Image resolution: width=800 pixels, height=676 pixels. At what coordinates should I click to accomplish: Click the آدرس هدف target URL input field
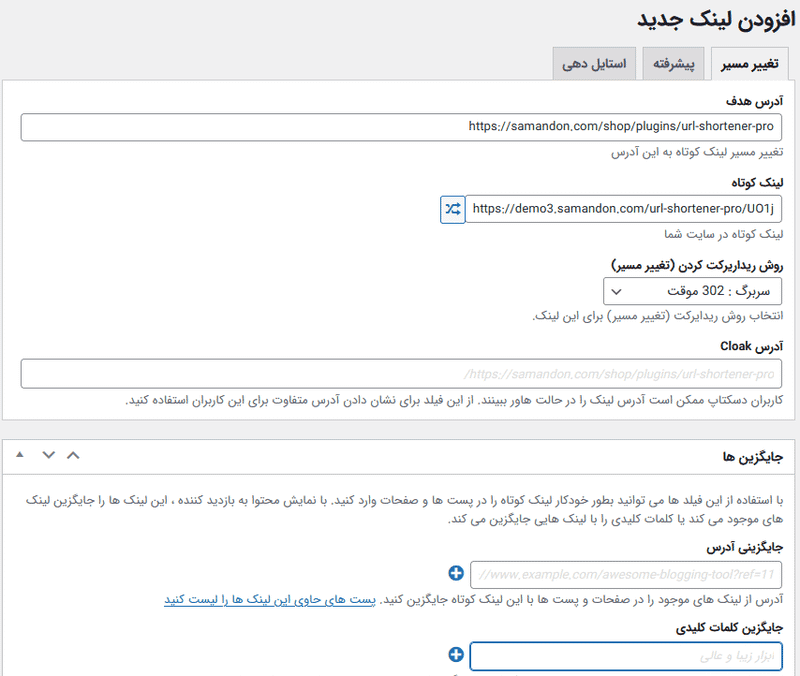pos(401,127)
